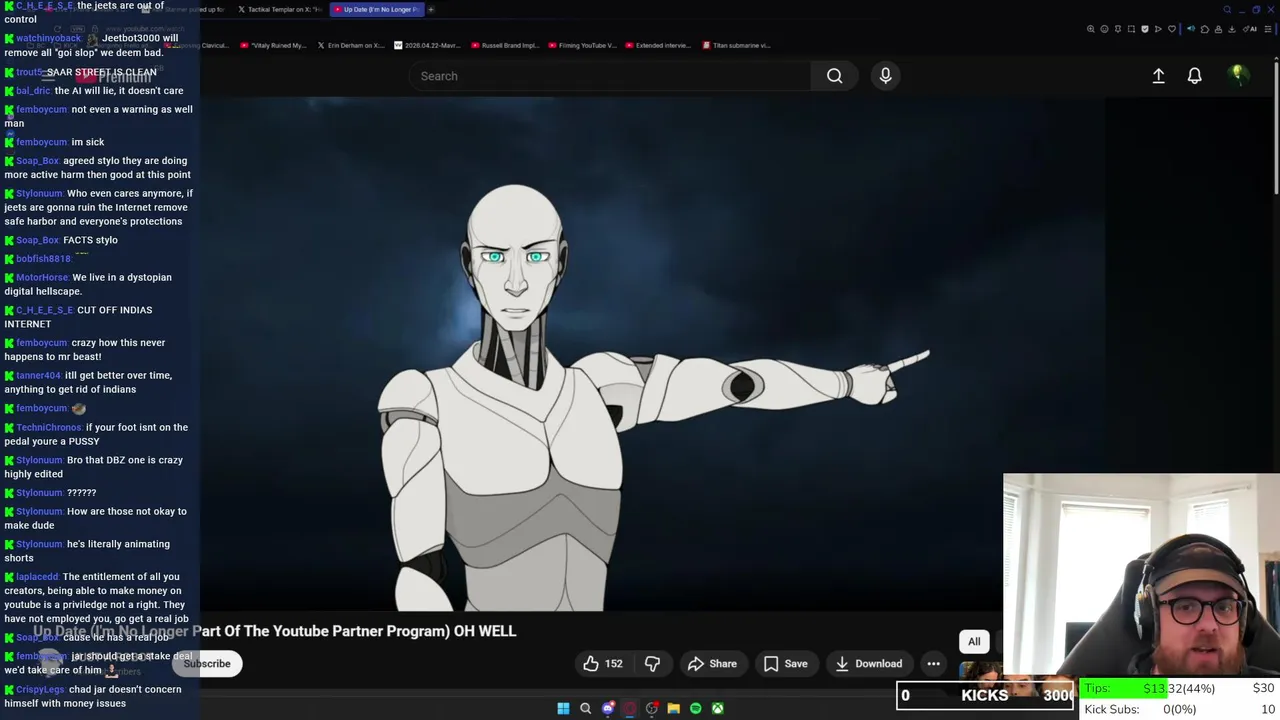Open File Explorer from the taskbar
1280x720 pixels.
674,708
